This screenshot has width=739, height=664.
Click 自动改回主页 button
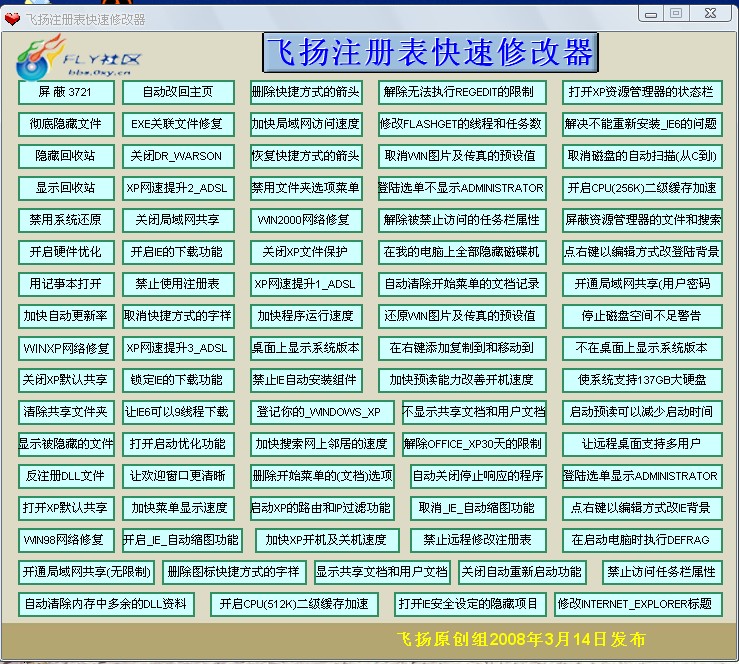tap(178, 92)
